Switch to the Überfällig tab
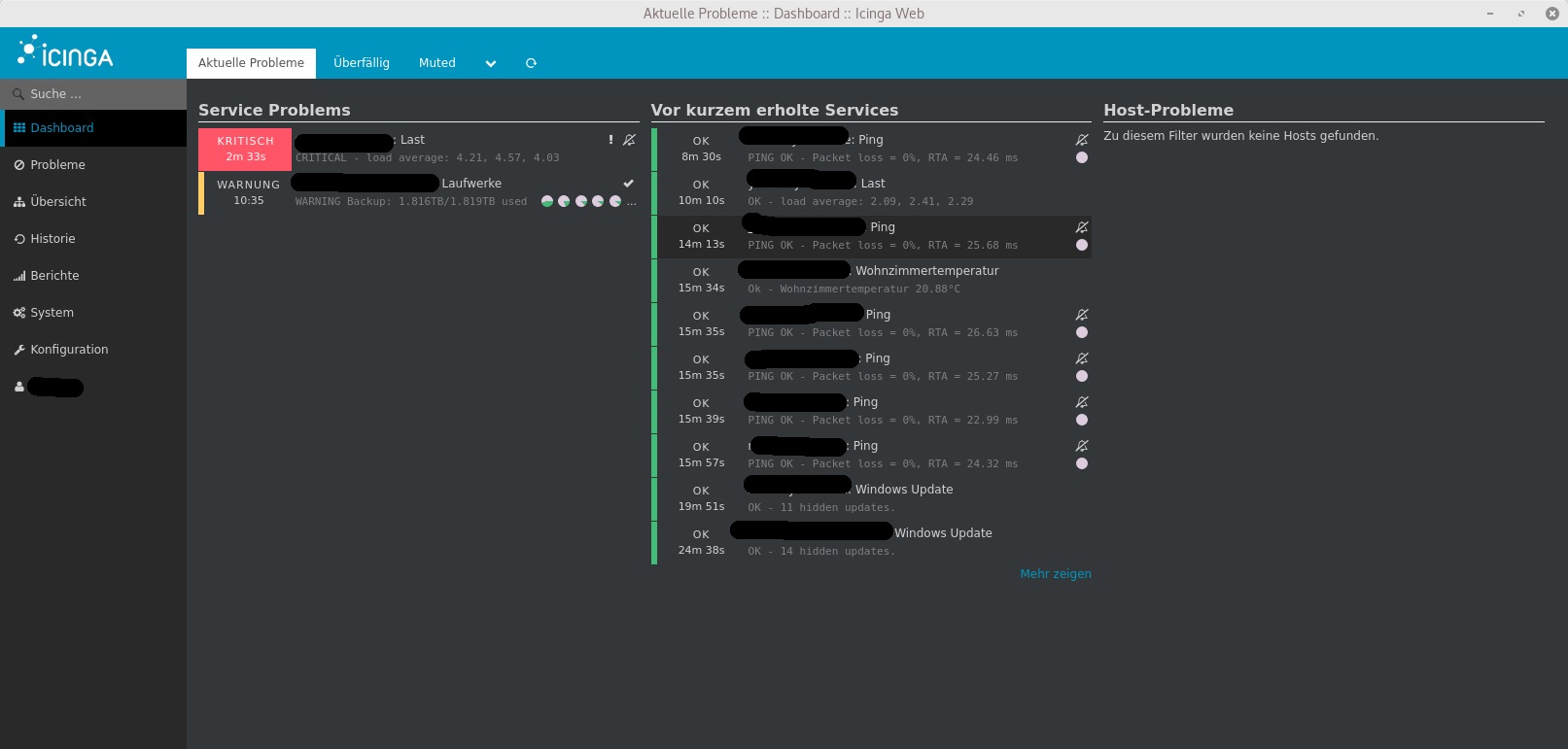Viewport: 1568px width, 749px height. [361, 63]
